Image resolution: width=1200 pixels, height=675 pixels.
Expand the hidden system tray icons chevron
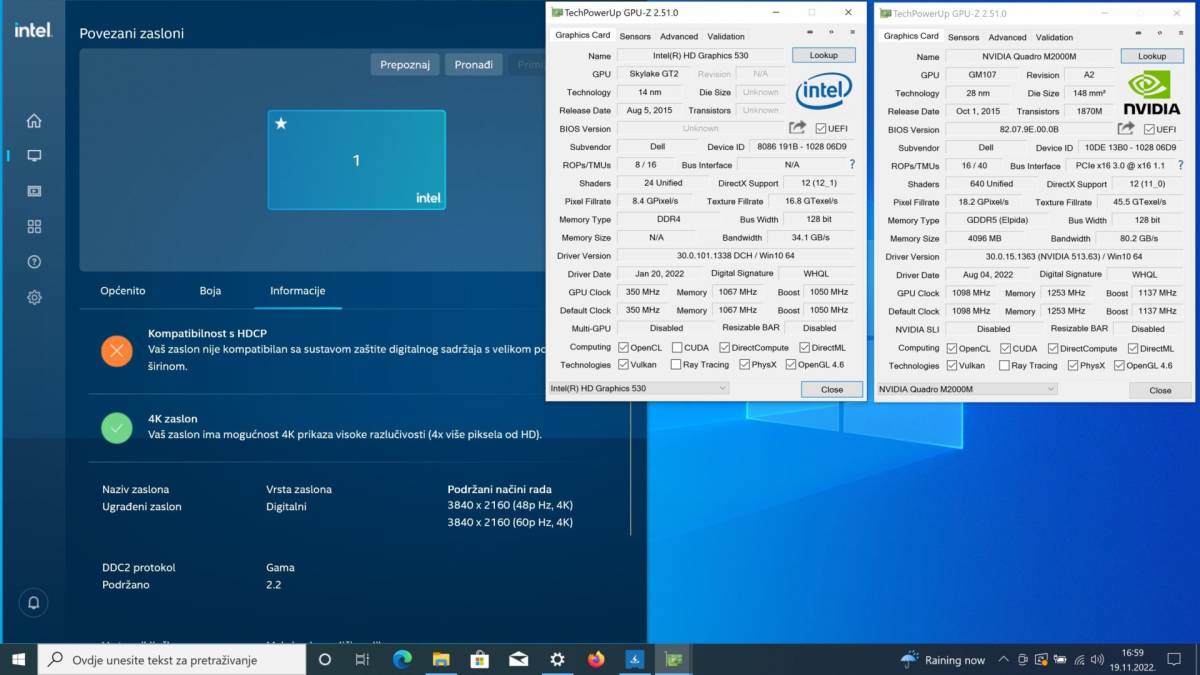tap(1004, 660)
